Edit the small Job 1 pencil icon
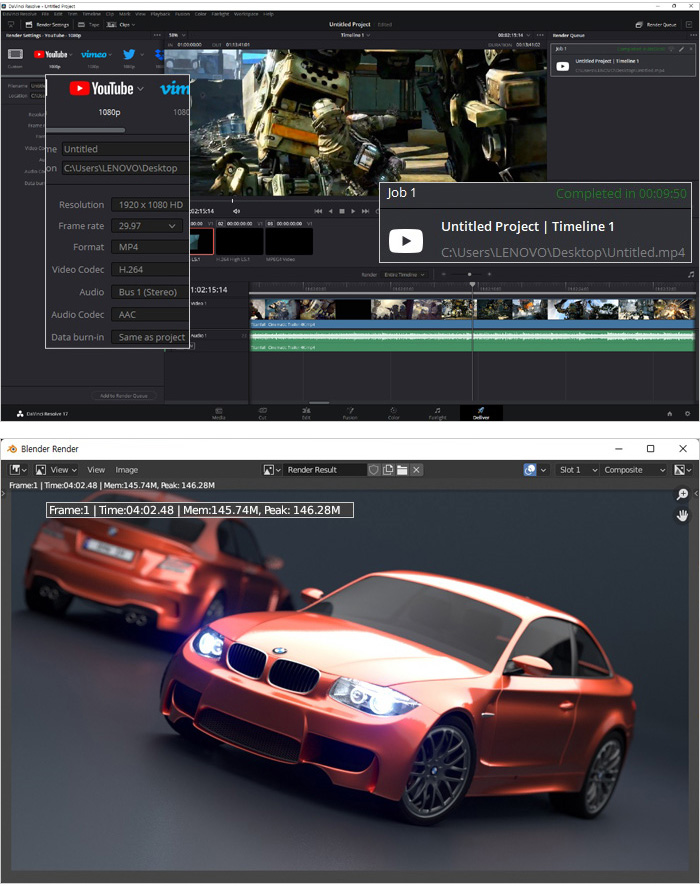 [681, 49]
